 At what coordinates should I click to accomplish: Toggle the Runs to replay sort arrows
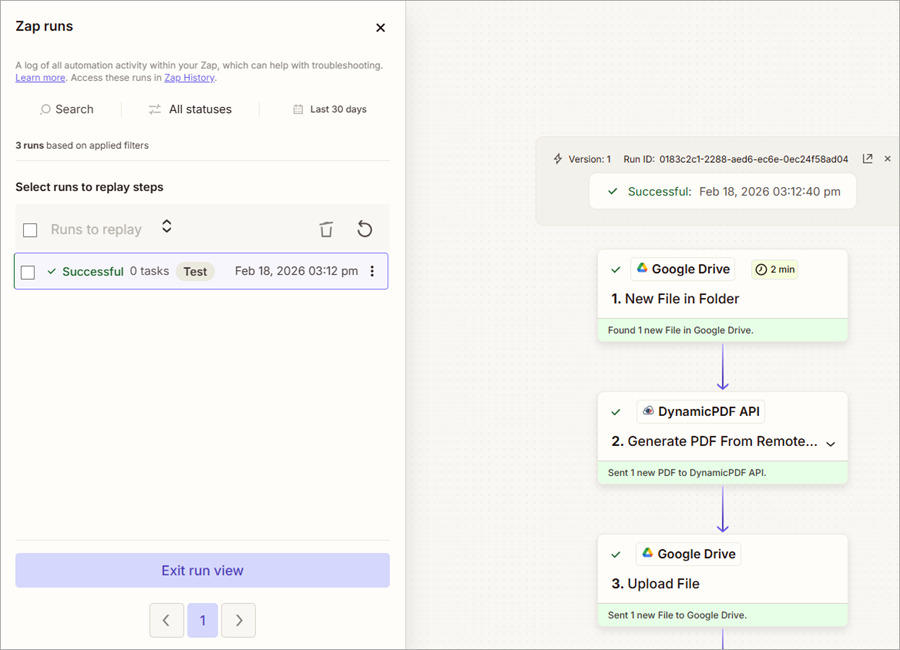167,227
